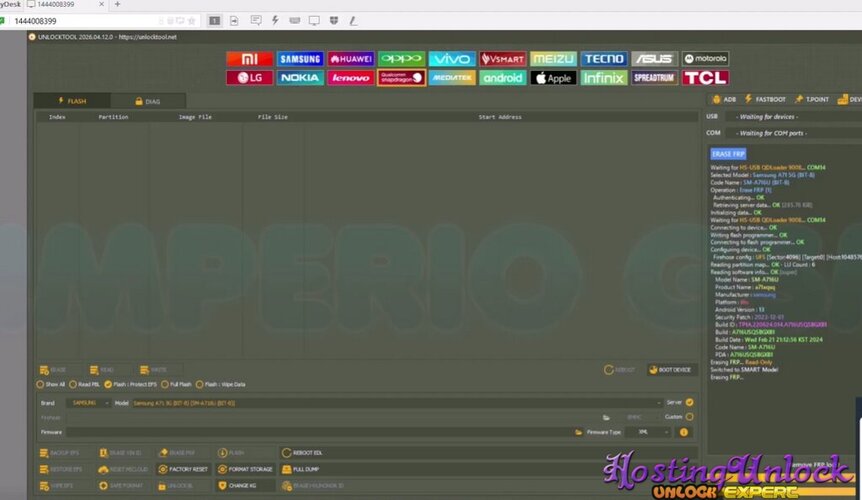Screen dimensions: 862x500
Task: Open AnyDesk chat icon in toolbar
Action: 256,21
